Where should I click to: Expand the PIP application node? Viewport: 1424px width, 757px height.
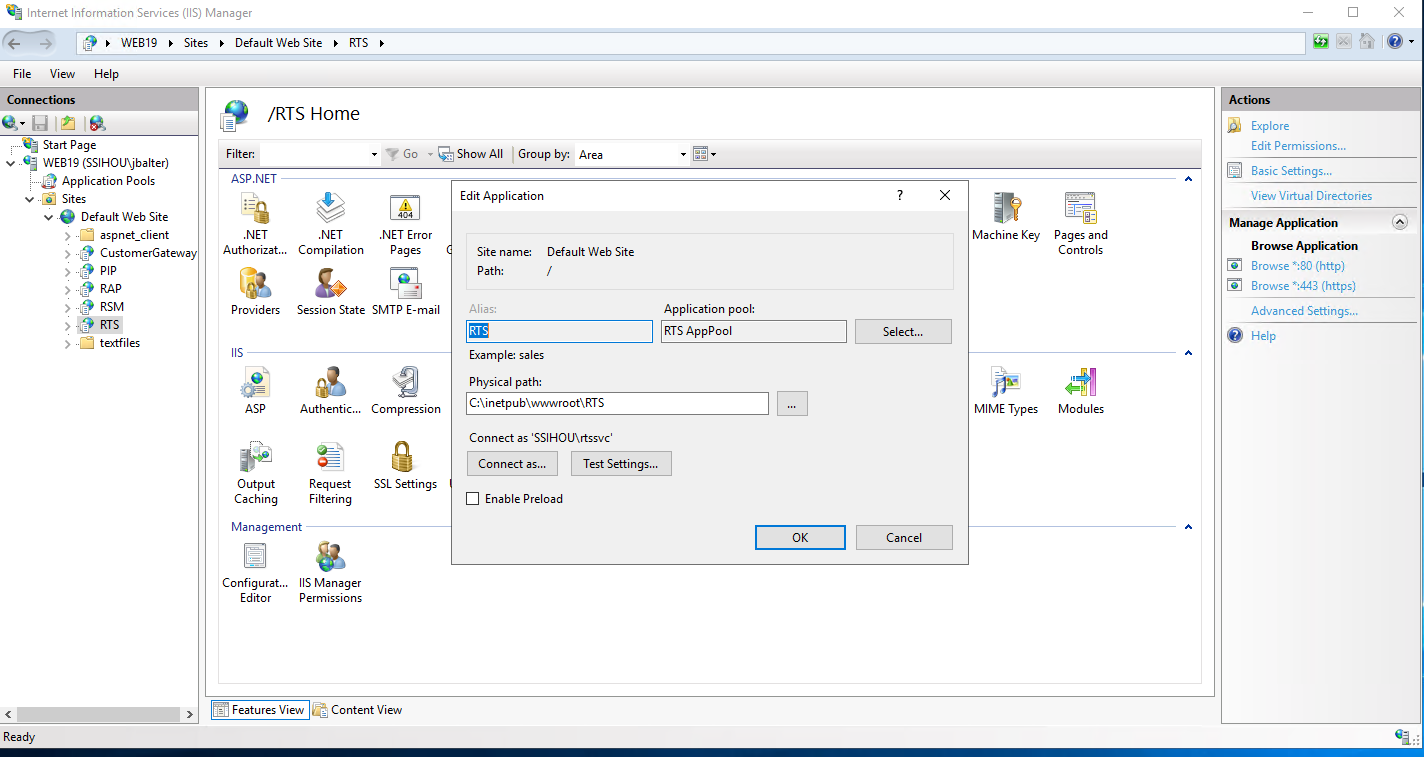point(68,271)
